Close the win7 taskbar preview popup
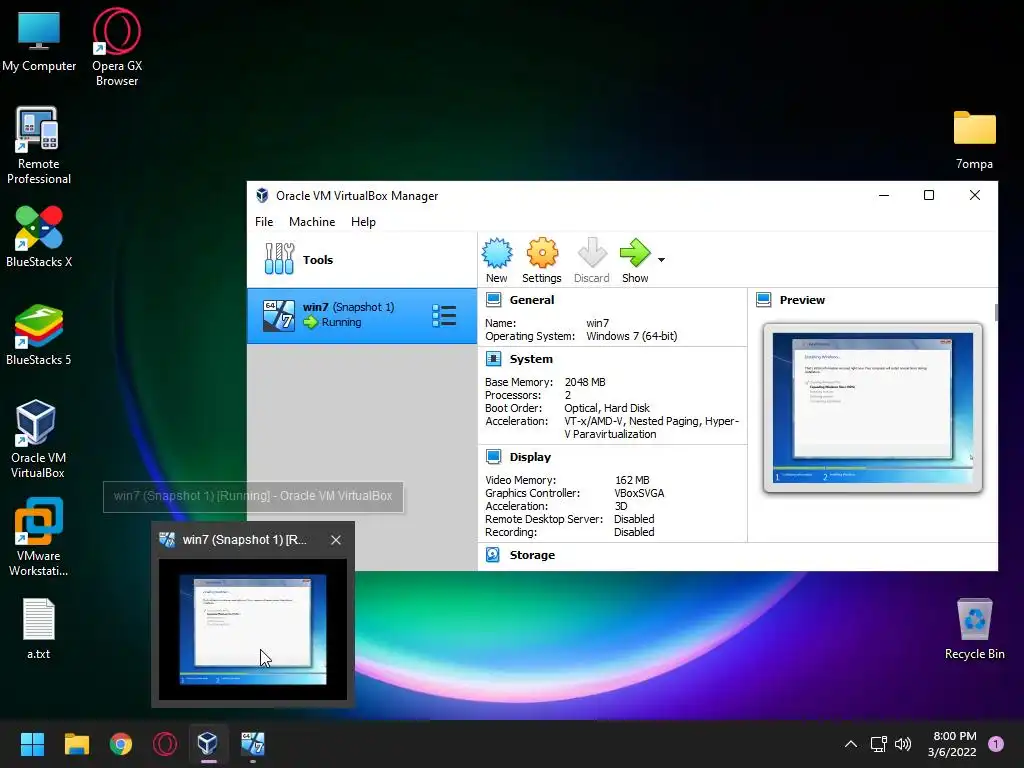Screen dimensions: 1024x768 [336, 540]
